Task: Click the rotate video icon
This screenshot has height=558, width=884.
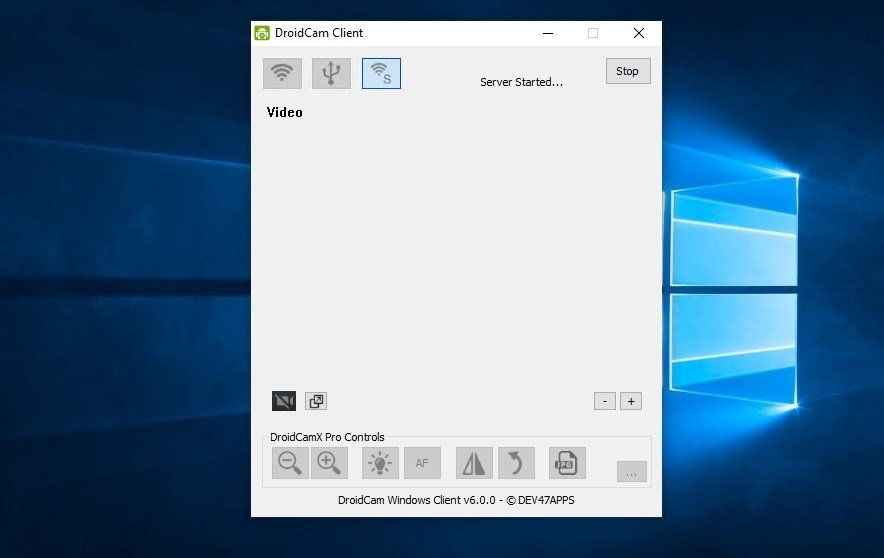Action: tap(516, 463)
